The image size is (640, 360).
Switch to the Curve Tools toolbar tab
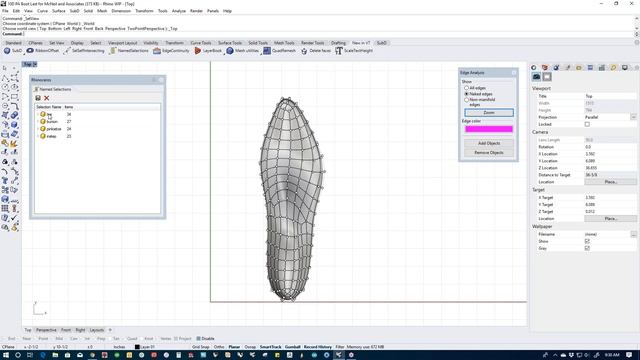coord(201,43)
